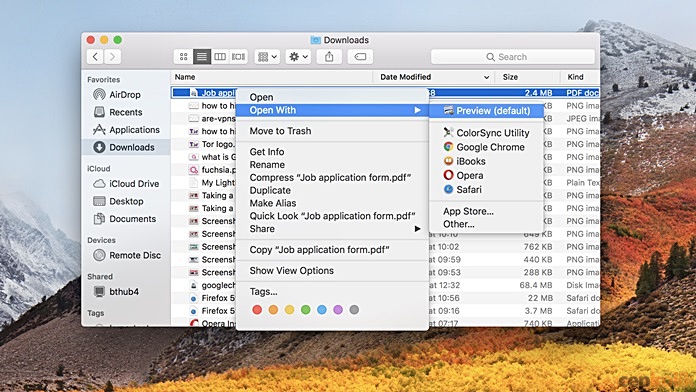Screen dimensions: 696x392
Task: Switch to icon view
Action: click(x=183, y=56)
